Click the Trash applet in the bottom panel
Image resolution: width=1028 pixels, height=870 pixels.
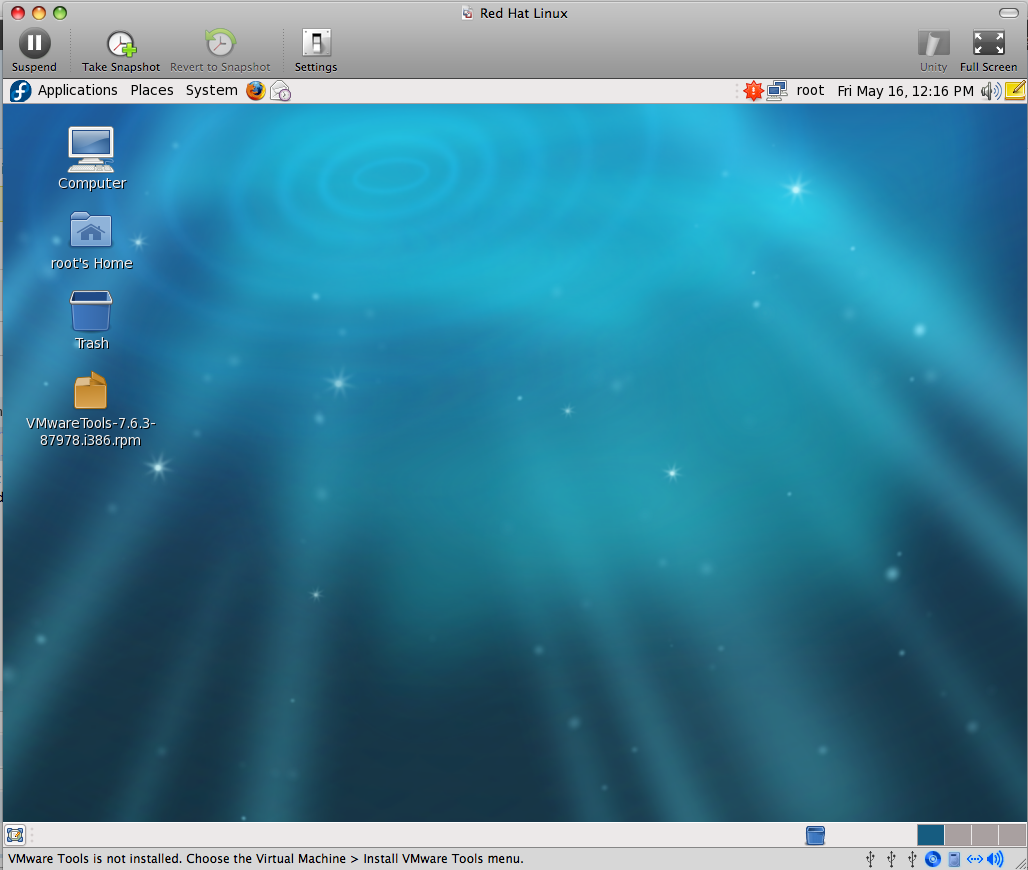[x=815, y=835]
